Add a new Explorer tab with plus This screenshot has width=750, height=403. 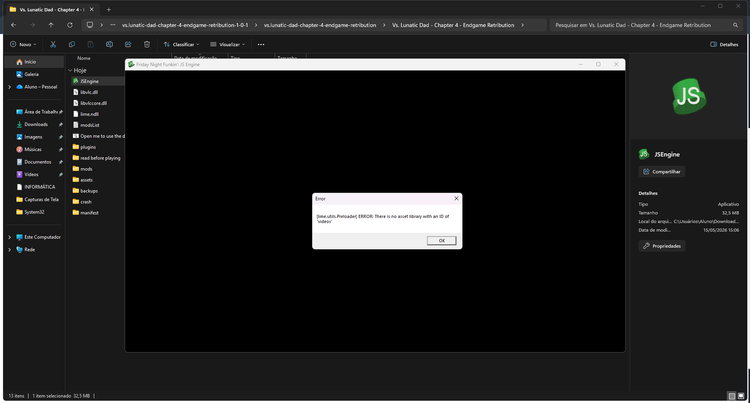(109, 10)
